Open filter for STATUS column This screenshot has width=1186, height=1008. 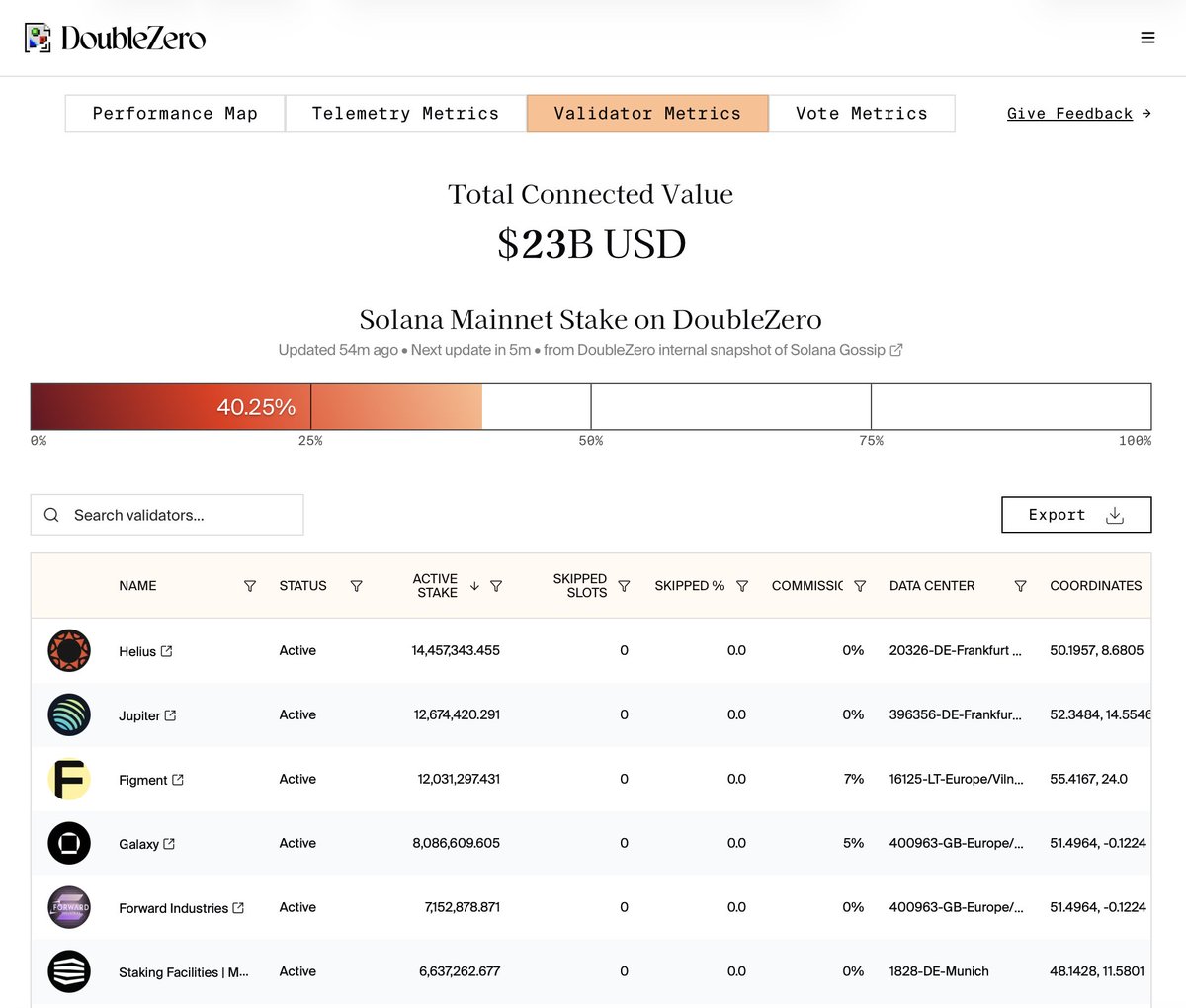(x=357, y=586)
